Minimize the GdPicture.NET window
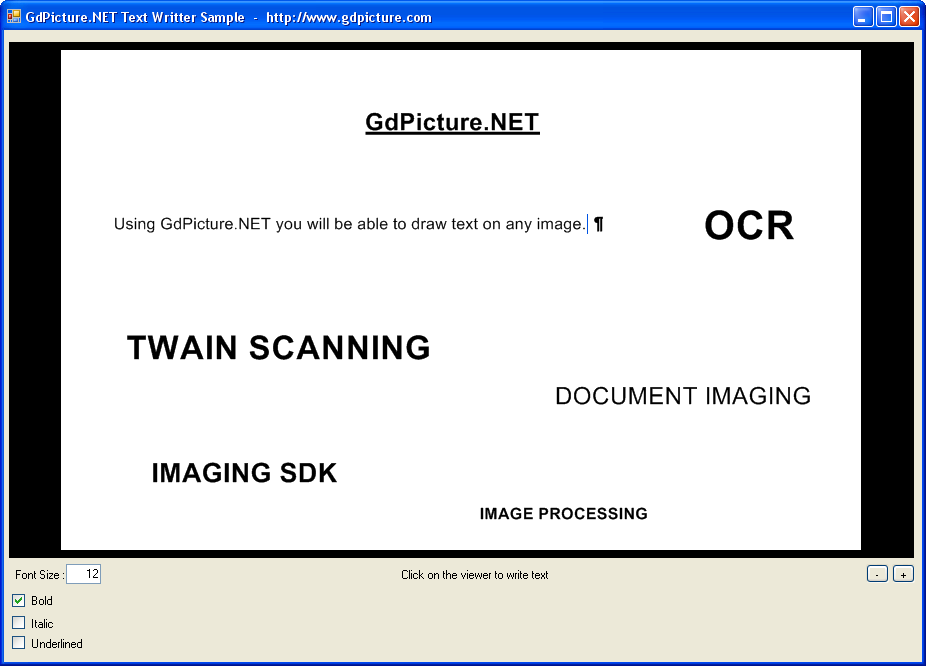 tap(863, 17)
